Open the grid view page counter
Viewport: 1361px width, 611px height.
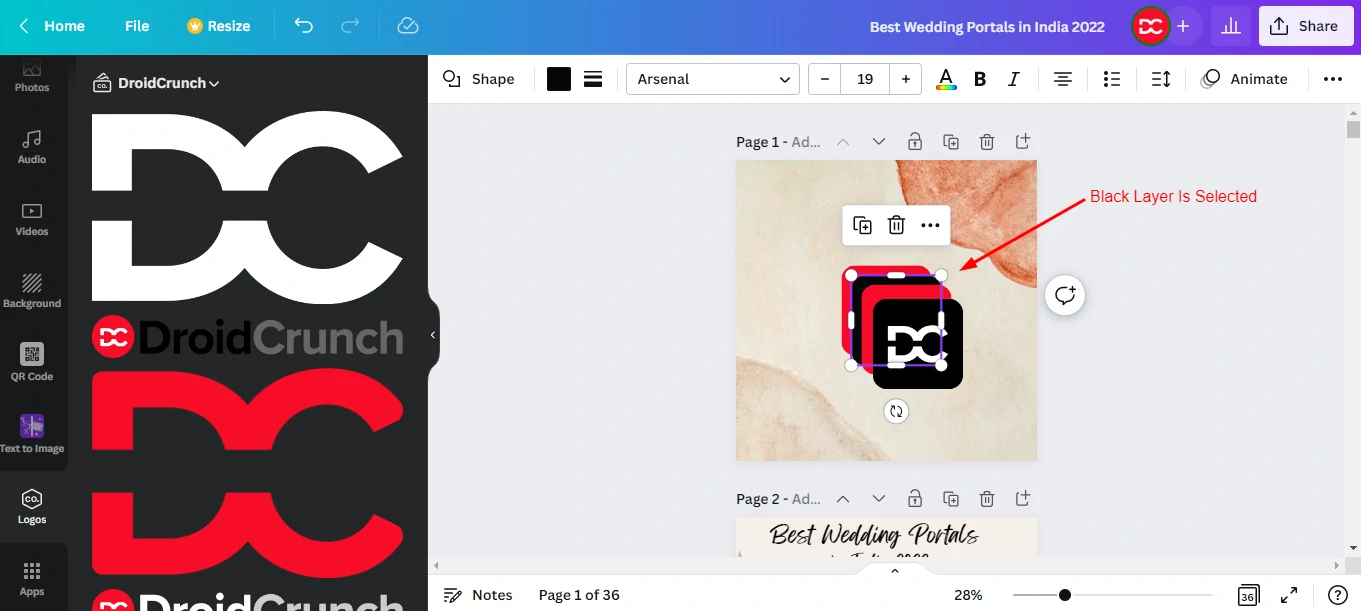tap(1248, 595)
